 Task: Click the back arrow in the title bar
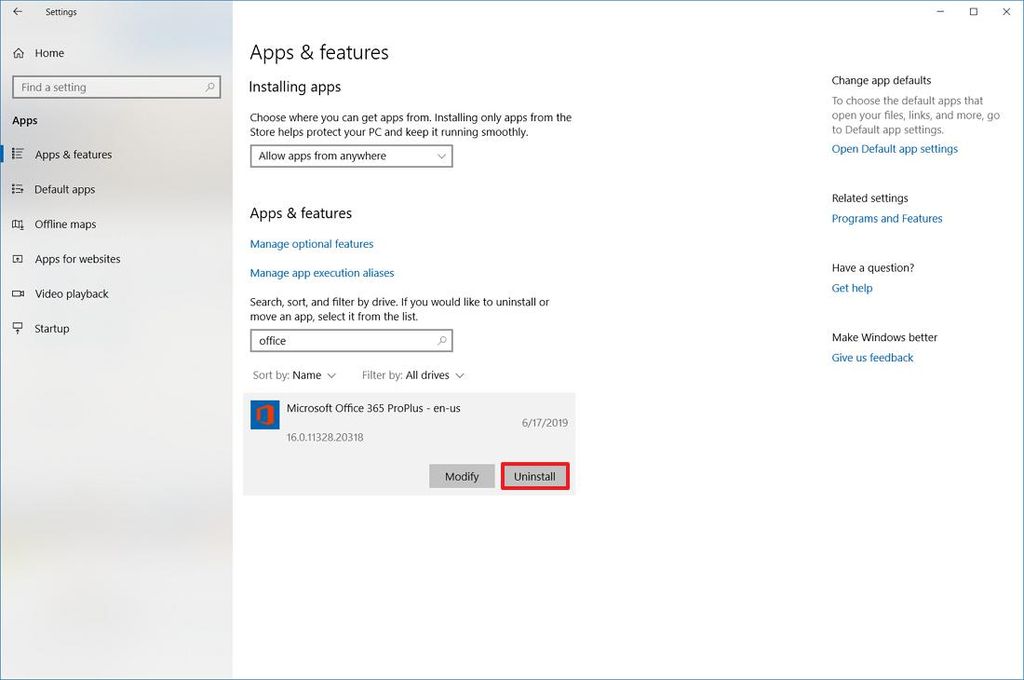click(16, 11)
